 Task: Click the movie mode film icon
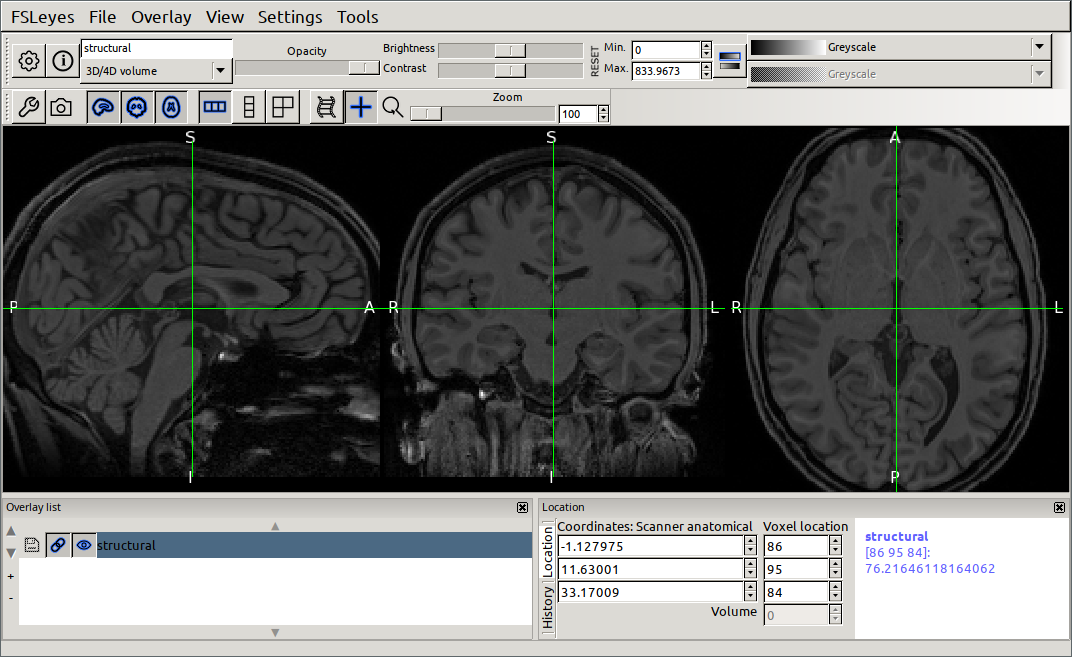(325, 108)
